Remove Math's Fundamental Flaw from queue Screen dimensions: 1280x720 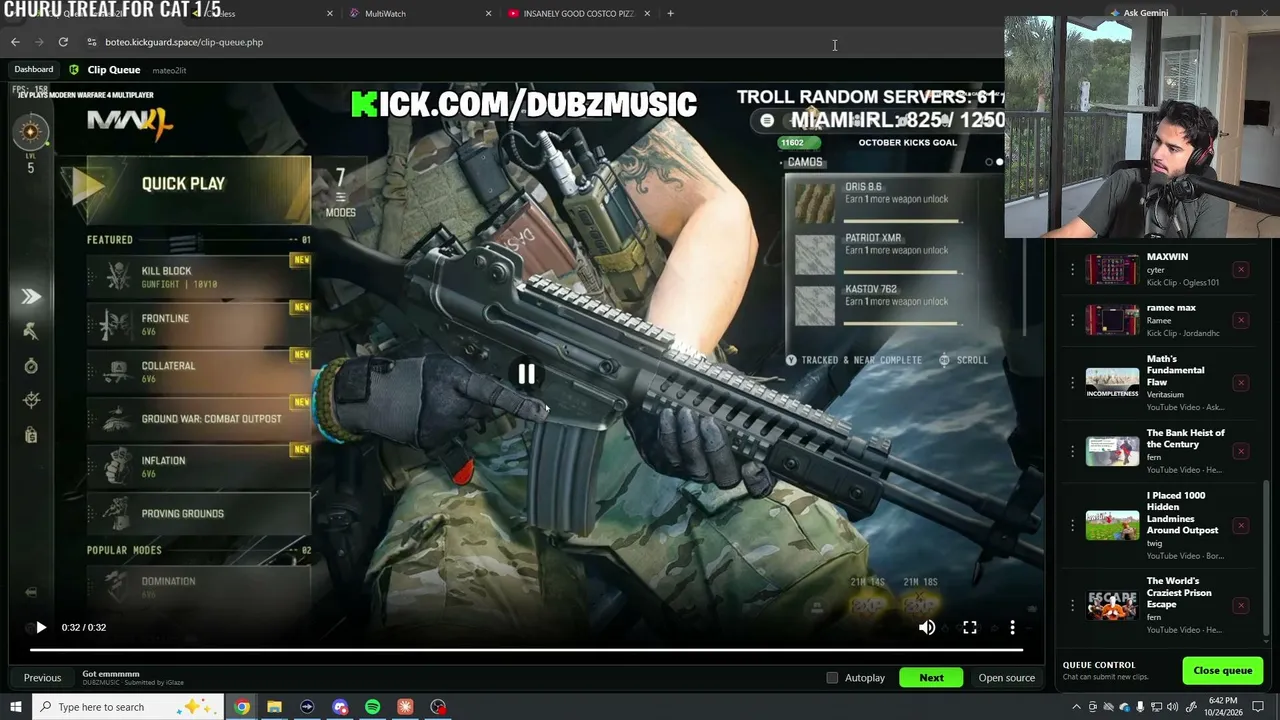tap(1241, 382)
